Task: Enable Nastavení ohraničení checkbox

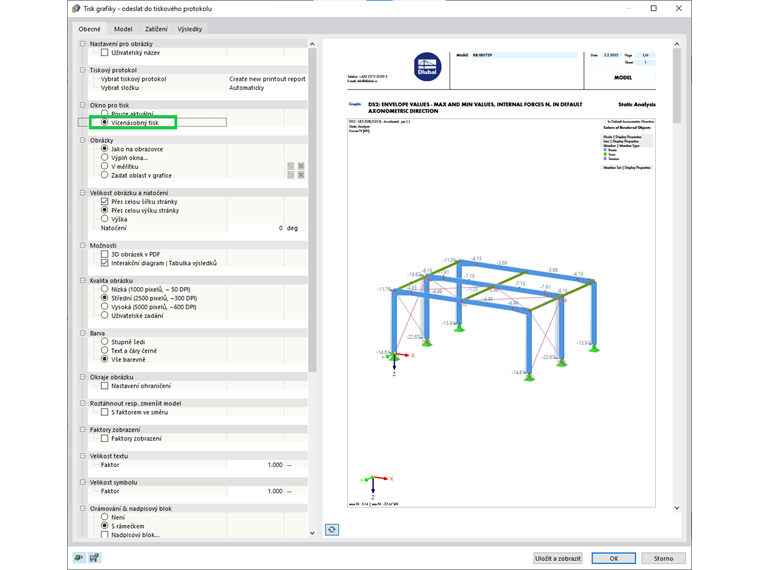Action: (104, 385)
